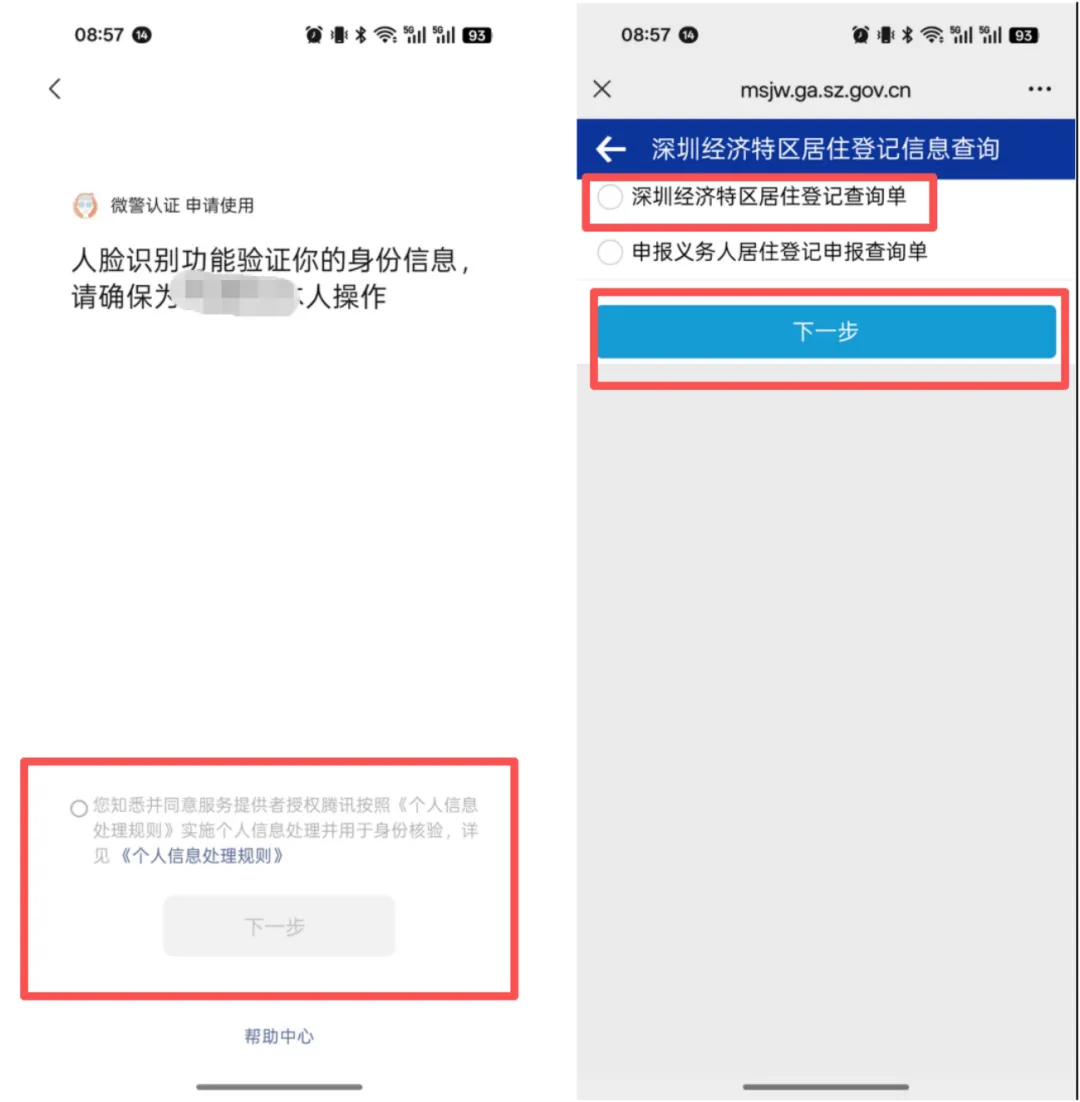Viewport: 1080px width, 1102px height.
Task: Tap the notification count badge 14 on left
Action: coord(142,34)
